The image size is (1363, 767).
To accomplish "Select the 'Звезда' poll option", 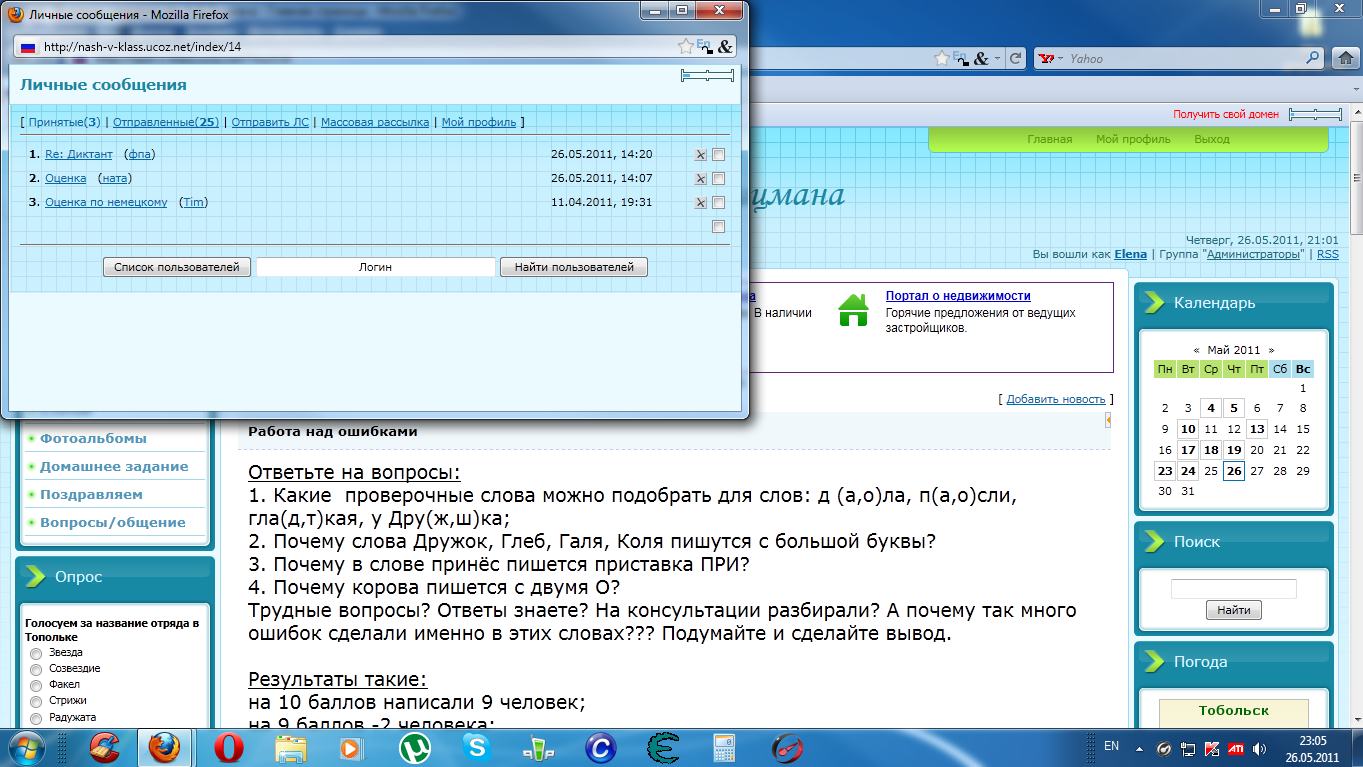I will 36,653.
